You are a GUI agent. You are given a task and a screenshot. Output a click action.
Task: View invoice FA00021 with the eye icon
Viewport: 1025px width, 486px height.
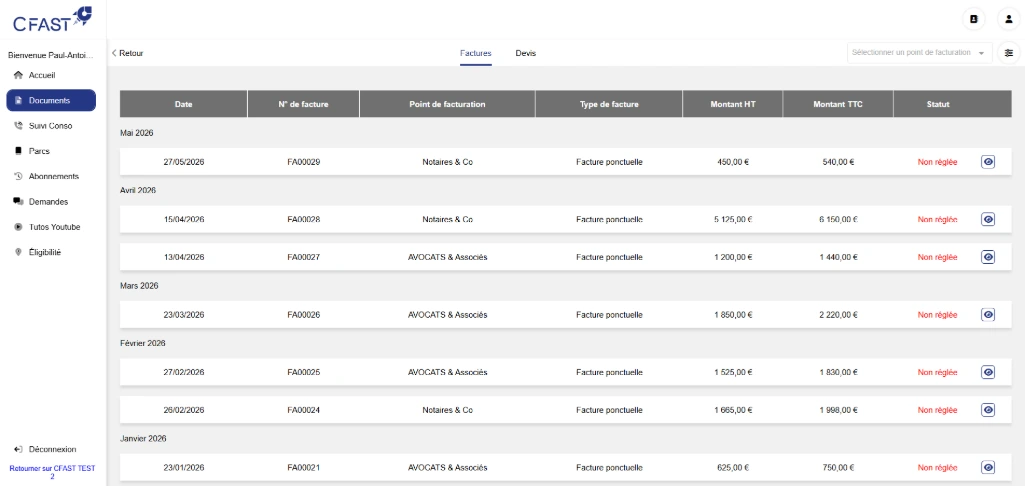(988, 467)
